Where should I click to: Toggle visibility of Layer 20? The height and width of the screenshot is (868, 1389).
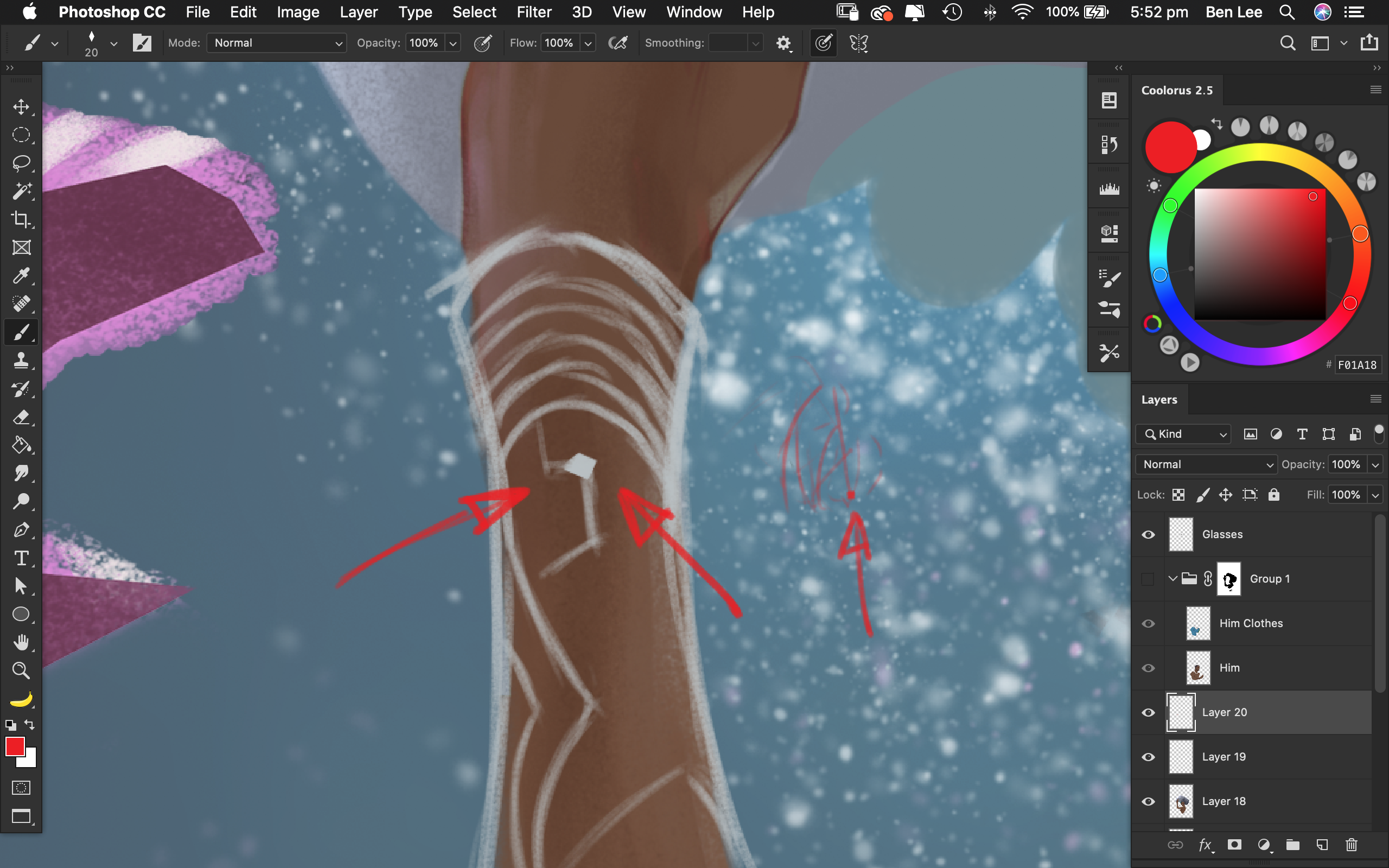tap(1148, 712)
